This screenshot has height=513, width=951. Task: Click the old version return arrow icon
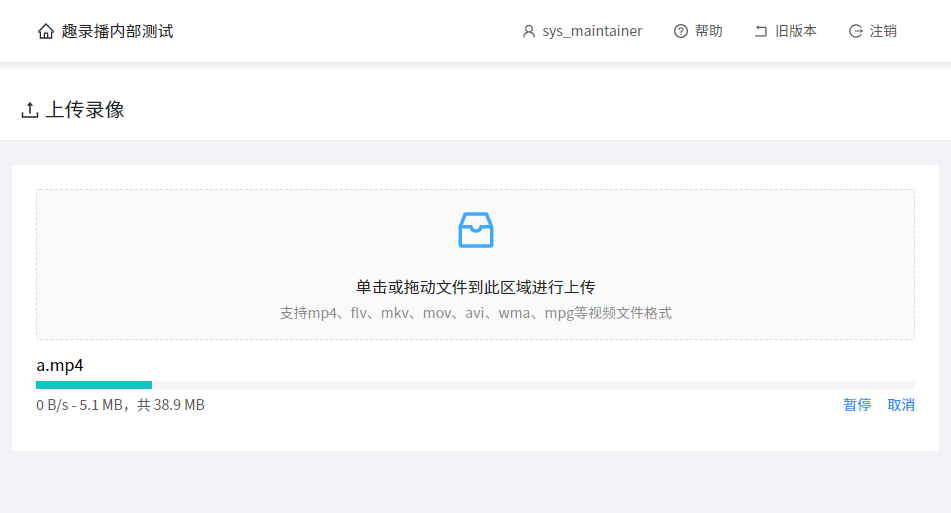(x=761, y=31)
